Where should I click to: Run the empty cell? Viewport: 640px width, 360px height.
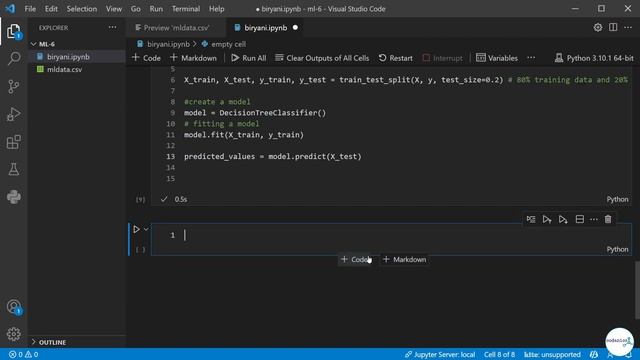[x=136, y=229]
